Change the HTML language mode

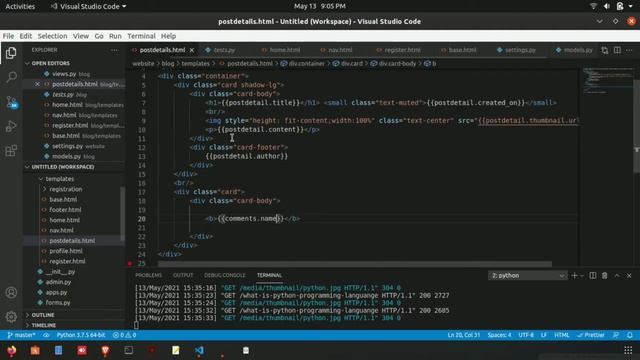click(x=562, y=335)
